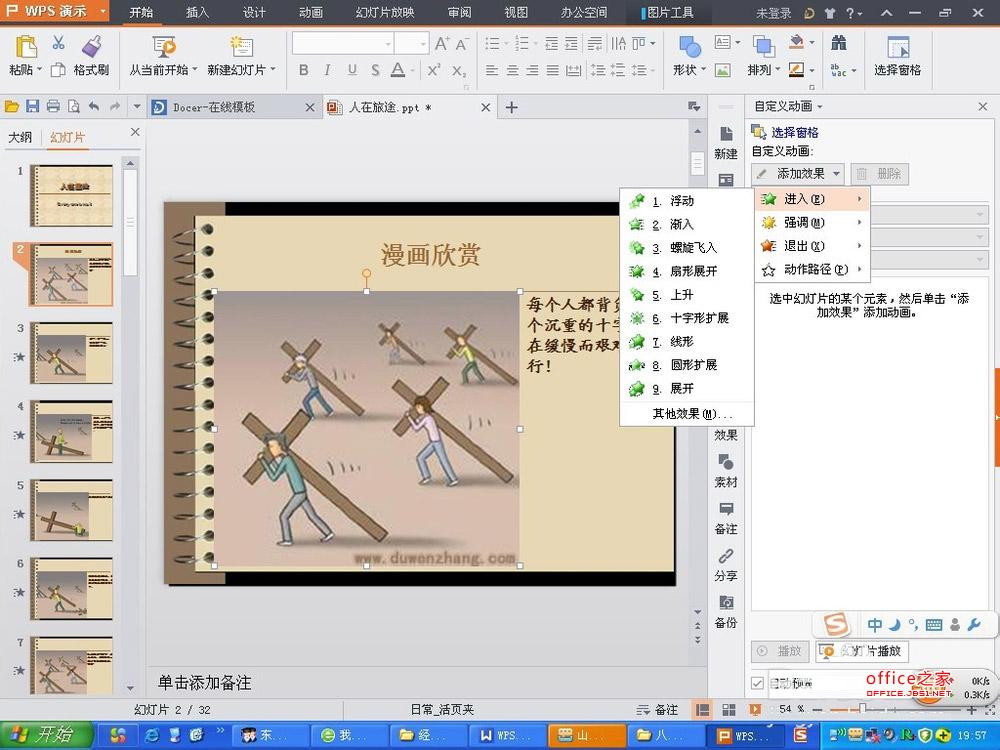Open the Selection Pane from ribbon
The image size is (1000, 750).
pos(897,56)
